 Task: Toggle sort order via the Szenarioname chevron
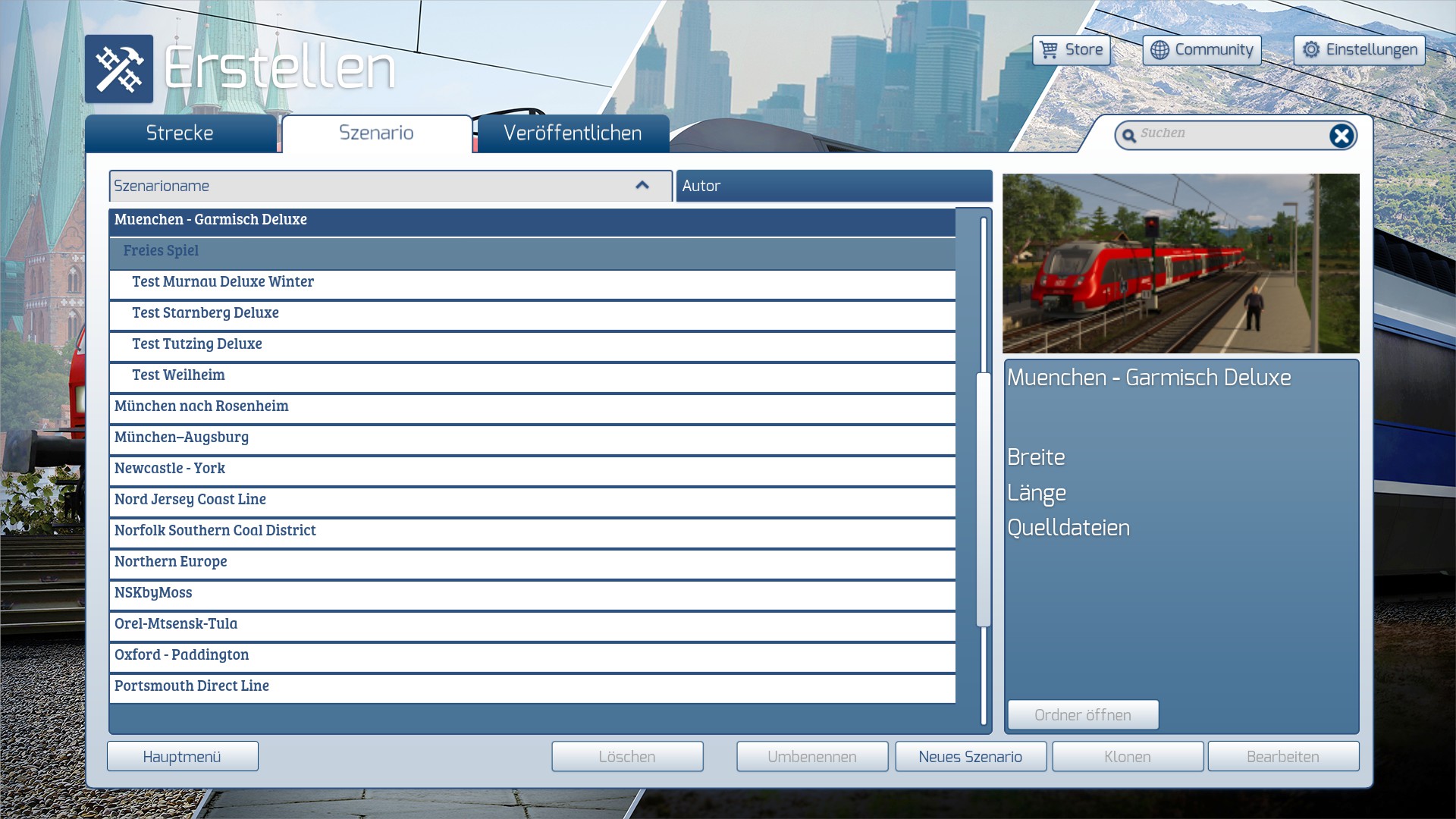642,186
